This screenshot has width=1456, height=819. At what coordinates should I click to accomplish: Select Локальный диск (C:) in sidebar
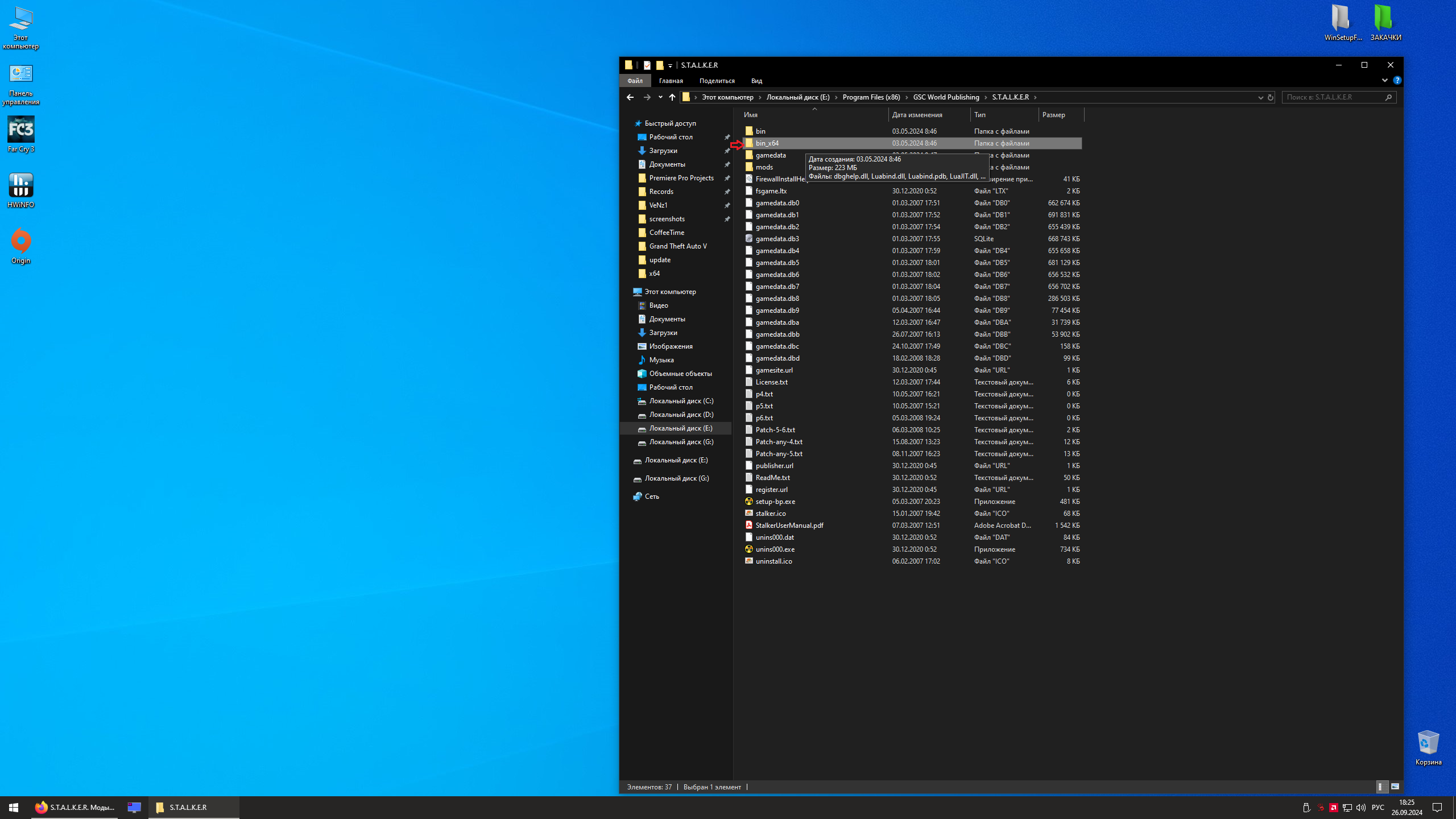pos(681,401)
